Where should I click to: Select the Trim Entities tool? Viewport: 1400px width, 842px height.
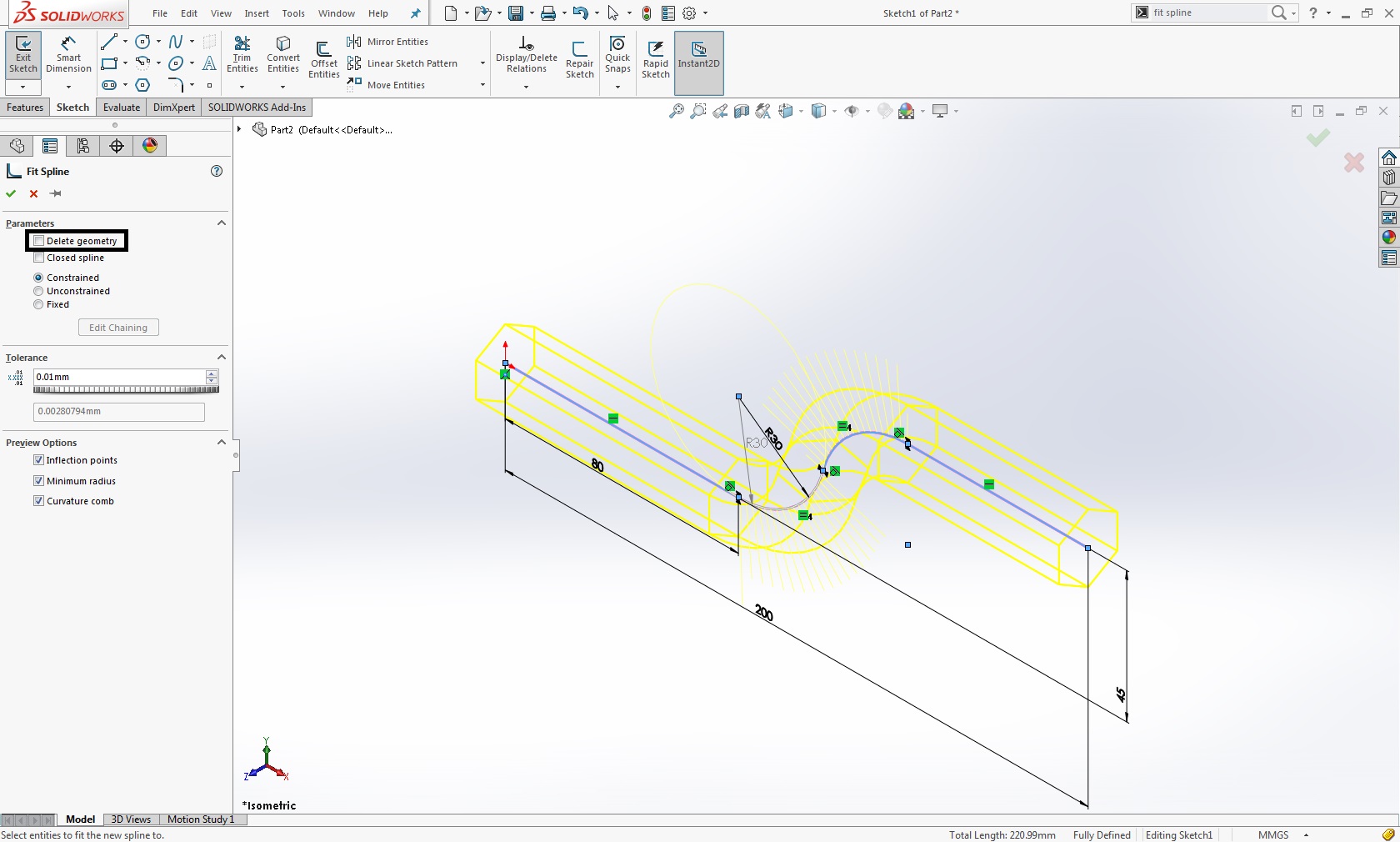pyautogui.click(x=242, y=55)
